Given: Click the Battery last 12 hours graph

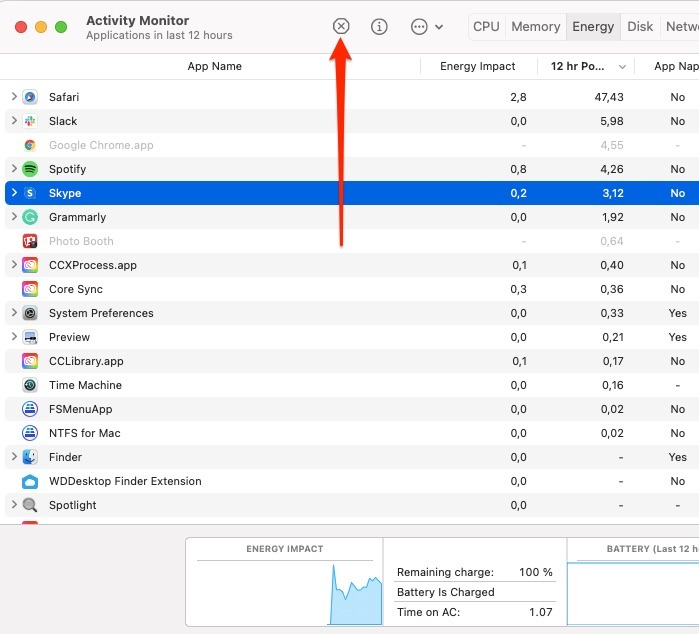Looking at the screenshot, I should click(633, 594).
